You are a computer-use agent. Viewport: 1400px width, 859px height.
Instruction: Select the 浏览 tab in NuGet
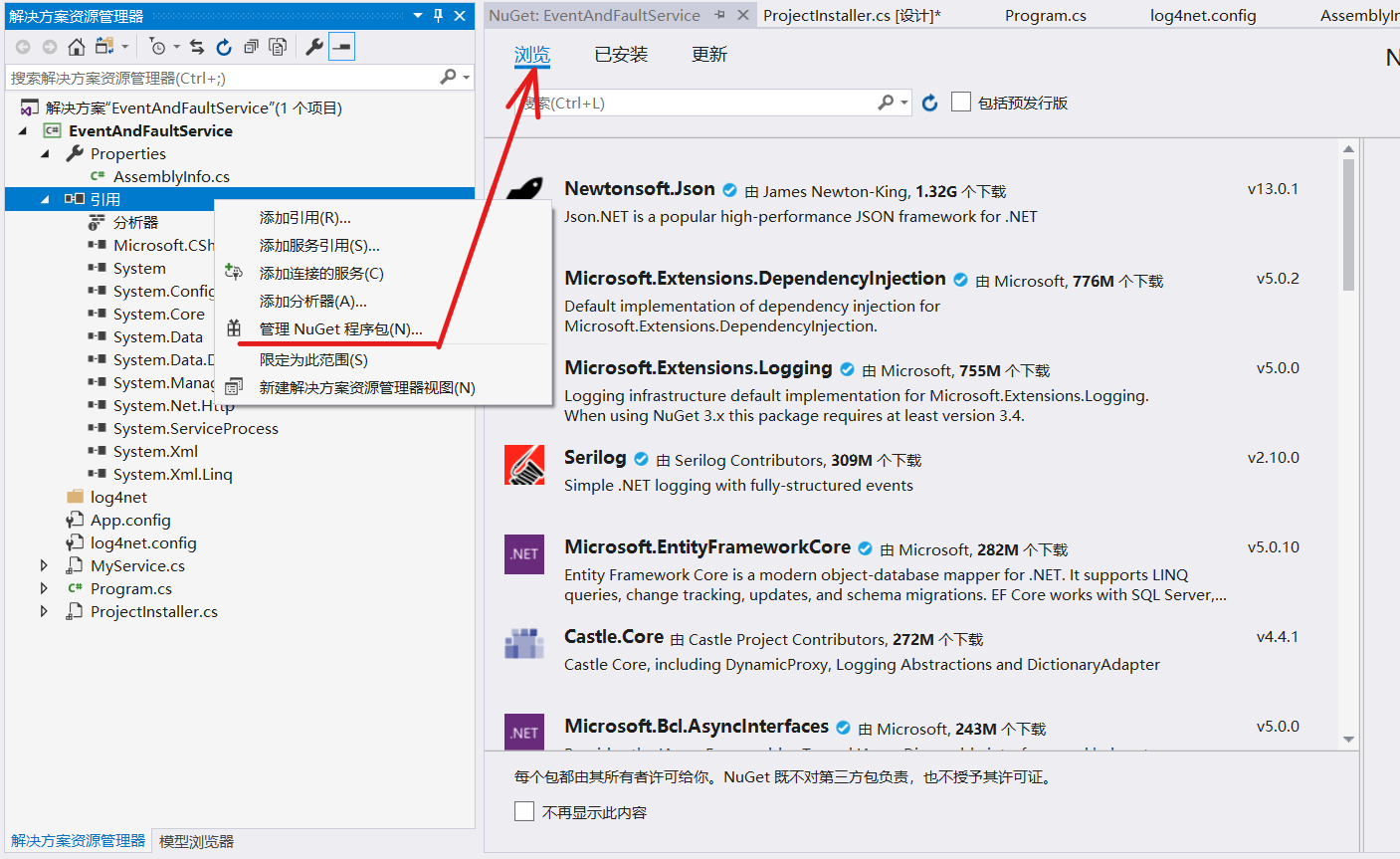(532, 55)
